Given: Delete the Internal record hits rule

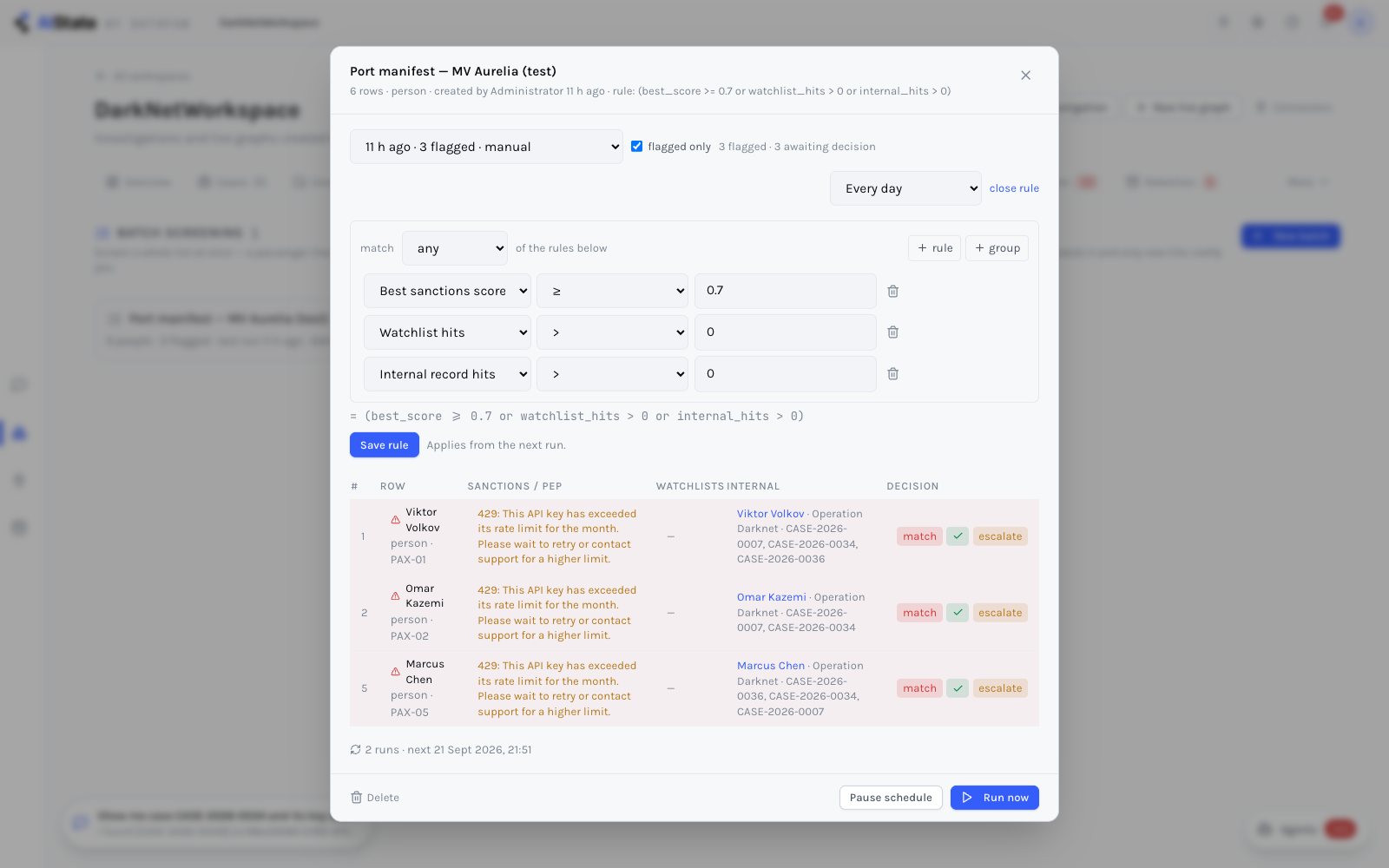Looking at the screenshot, I should (x=892, y=374).
